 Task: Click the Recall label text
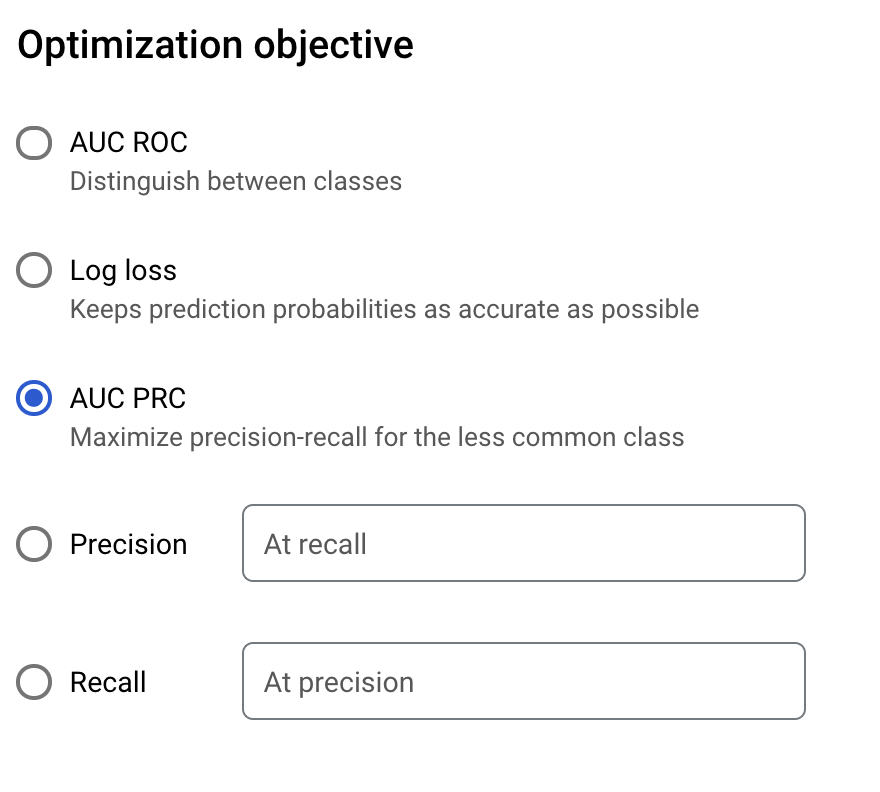tap(107, 682)
